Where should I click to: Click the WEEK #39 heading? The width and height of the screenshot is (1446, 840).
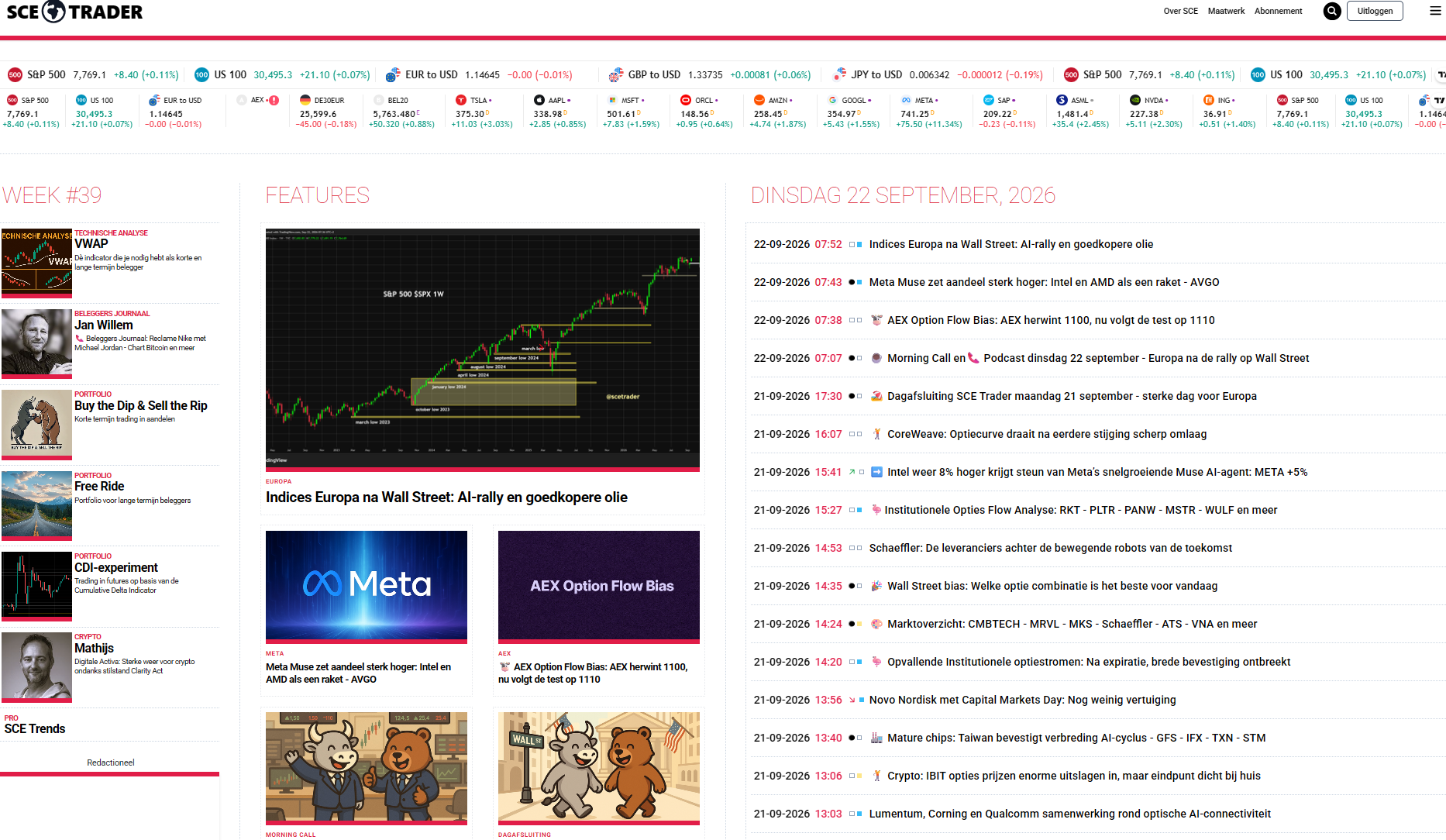[x=52, y=195]
